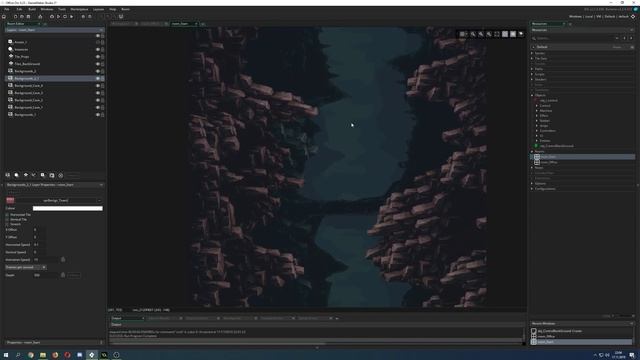Toggle visibility of the Instances layer
Screen dimensions: 640x360
(x=98, y=49)
